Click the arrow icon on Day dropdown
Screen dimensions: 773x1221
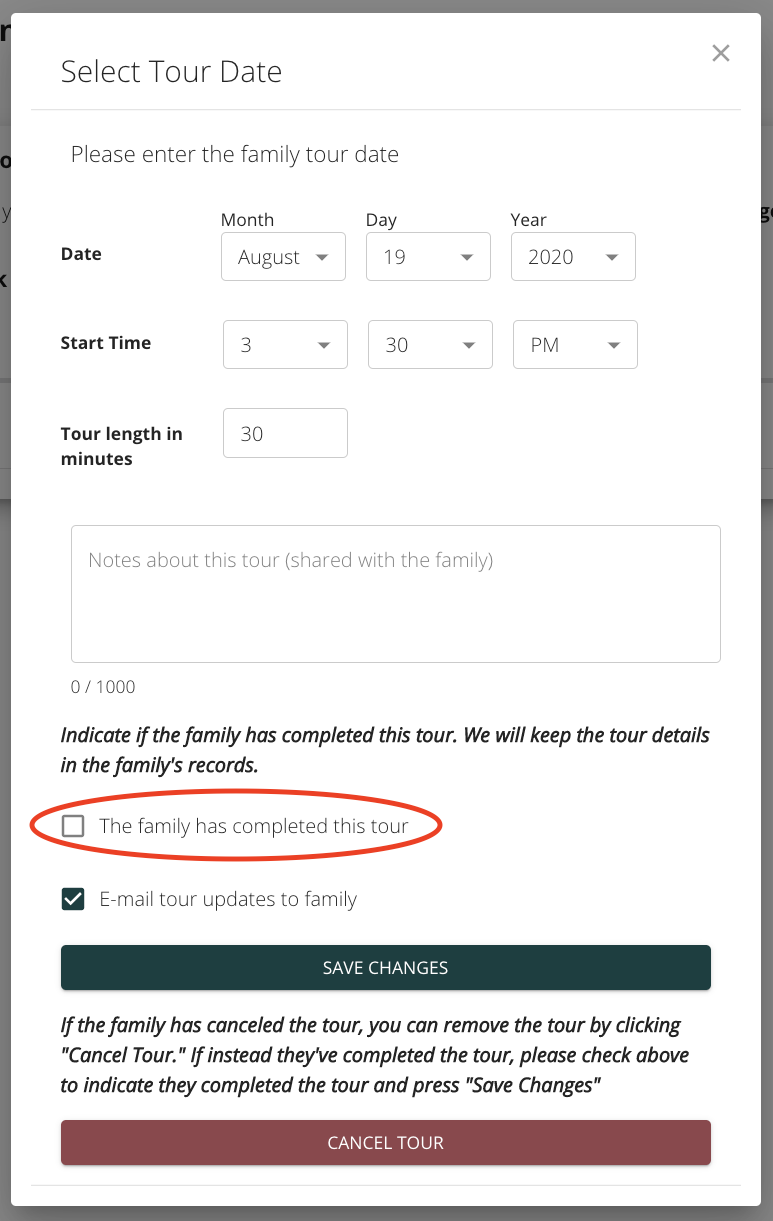[467, 258]
